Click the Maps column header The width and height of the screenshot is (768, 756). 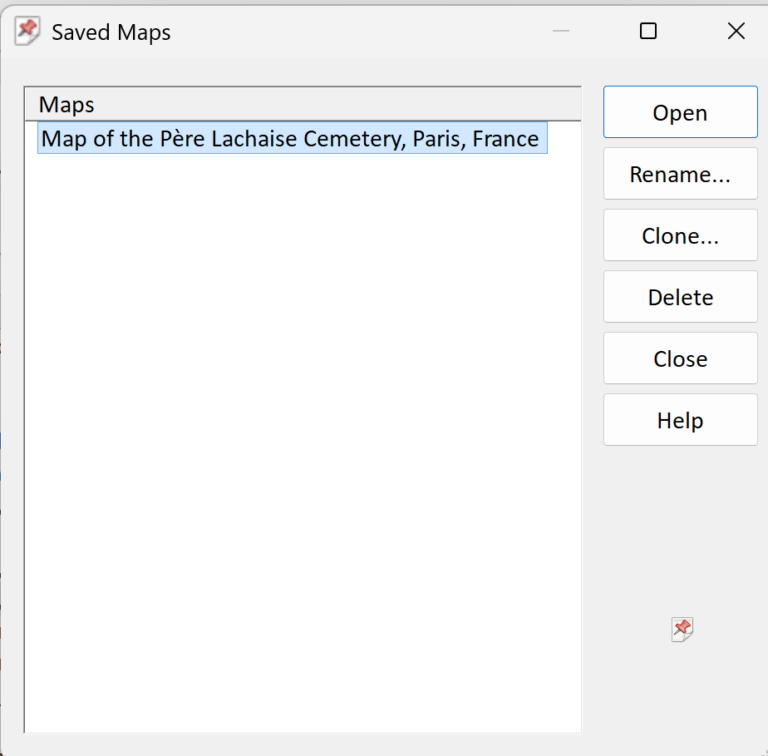click(x=303, y=104)
